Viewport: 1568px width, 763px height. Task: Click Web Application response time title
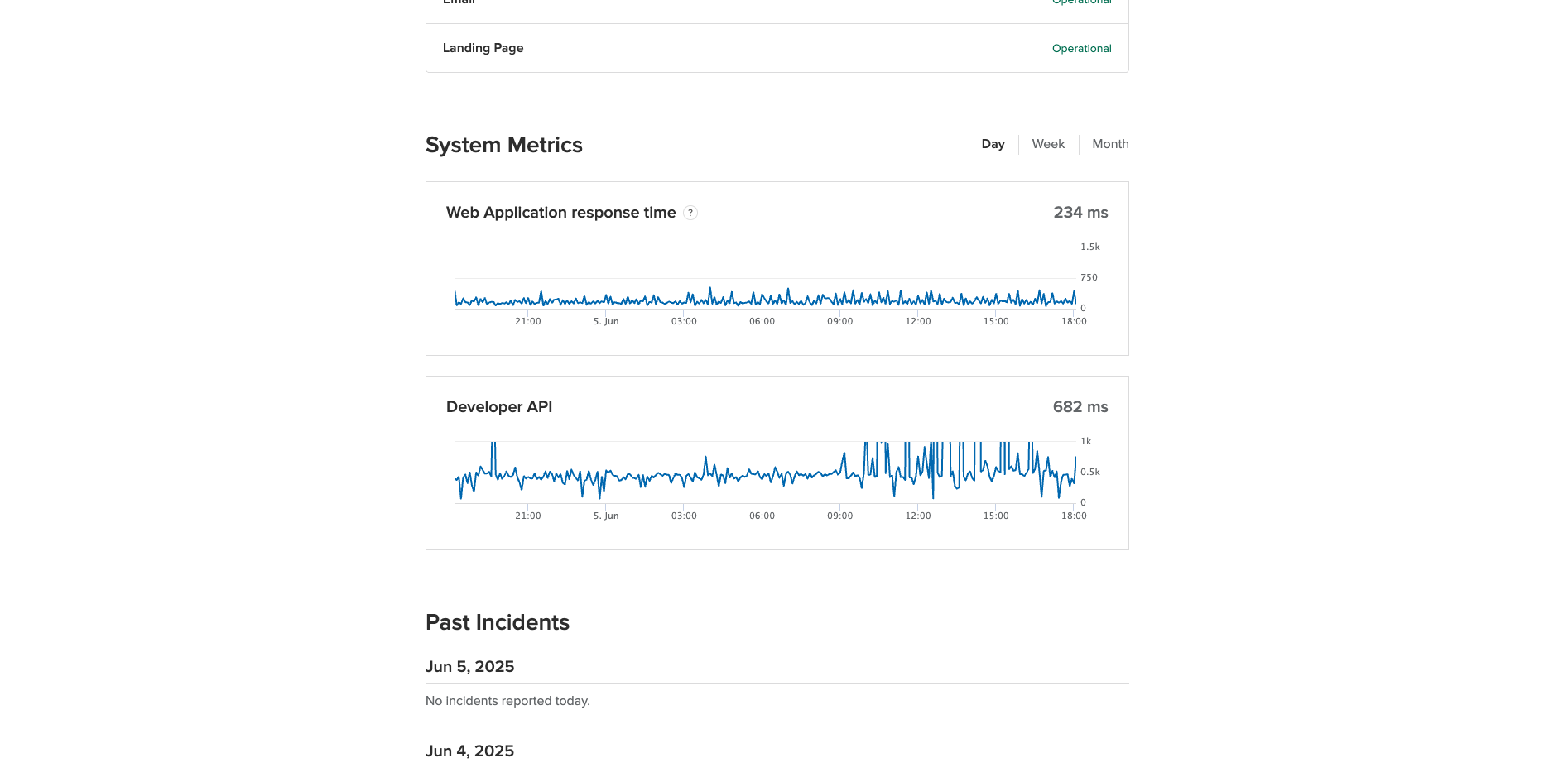point(560,213)
